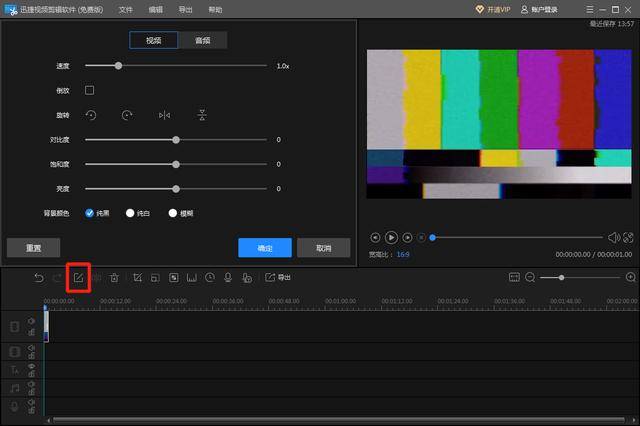
Task: Toggle fullscreen preview icon
Action: (x=628, y=237)
